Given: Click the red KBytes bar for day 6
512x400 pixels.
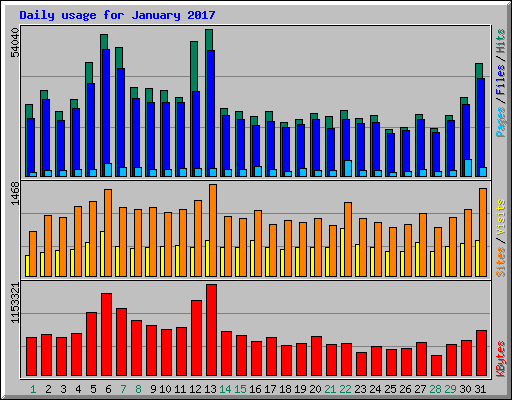Looking at the screenshot, I should [x=106, y=335].
